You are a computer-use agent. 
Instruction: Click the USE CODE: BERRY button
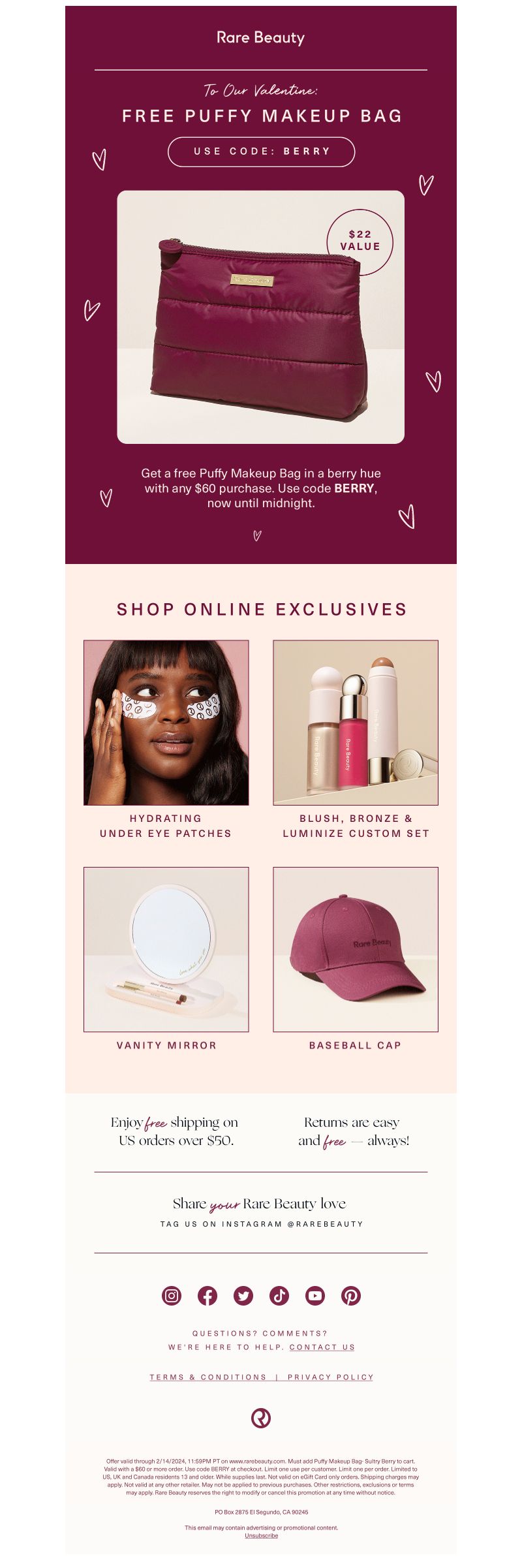(x=262, y=151)
